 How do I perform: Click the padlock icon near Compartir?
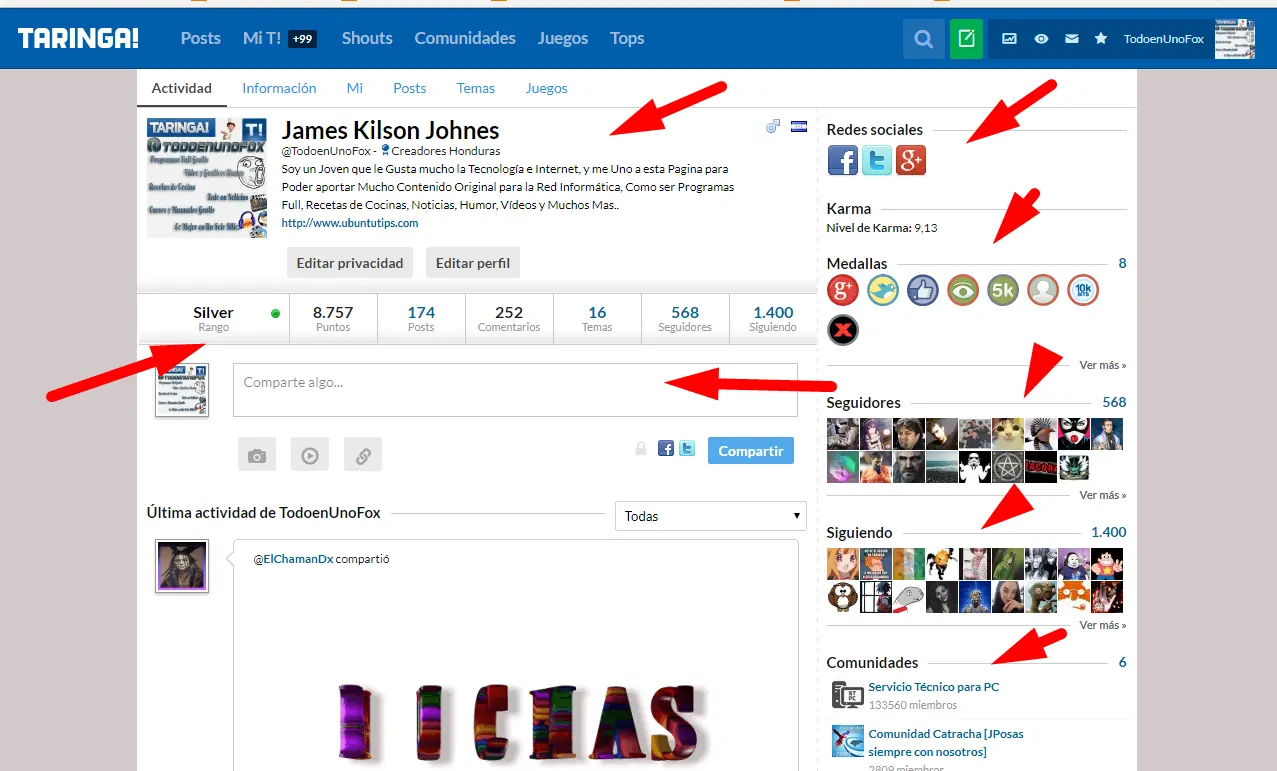[x=640, y=449]
